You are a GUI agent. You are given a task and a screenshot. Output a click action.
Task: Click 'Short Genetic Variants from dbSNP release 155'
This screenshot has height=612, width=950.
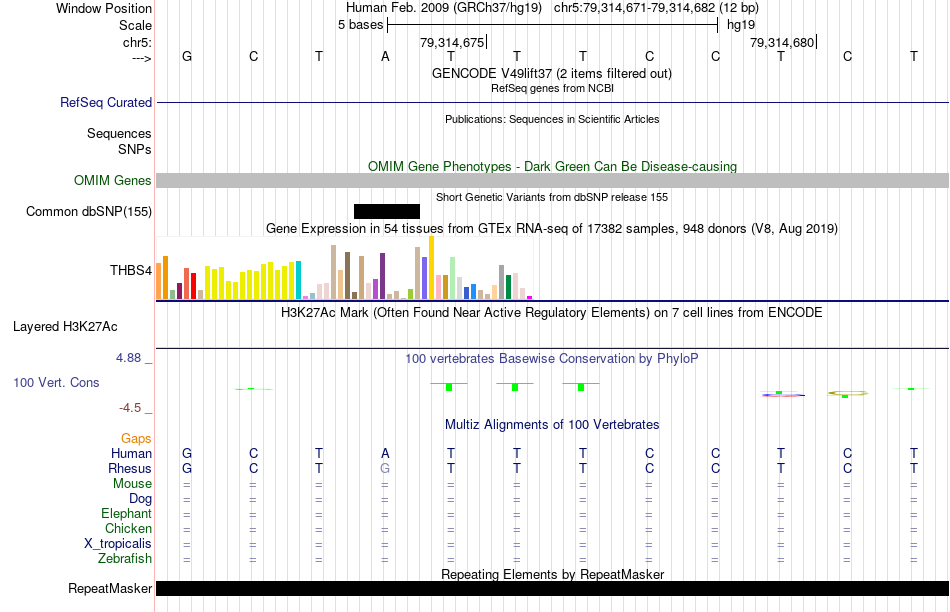(552, 197)
